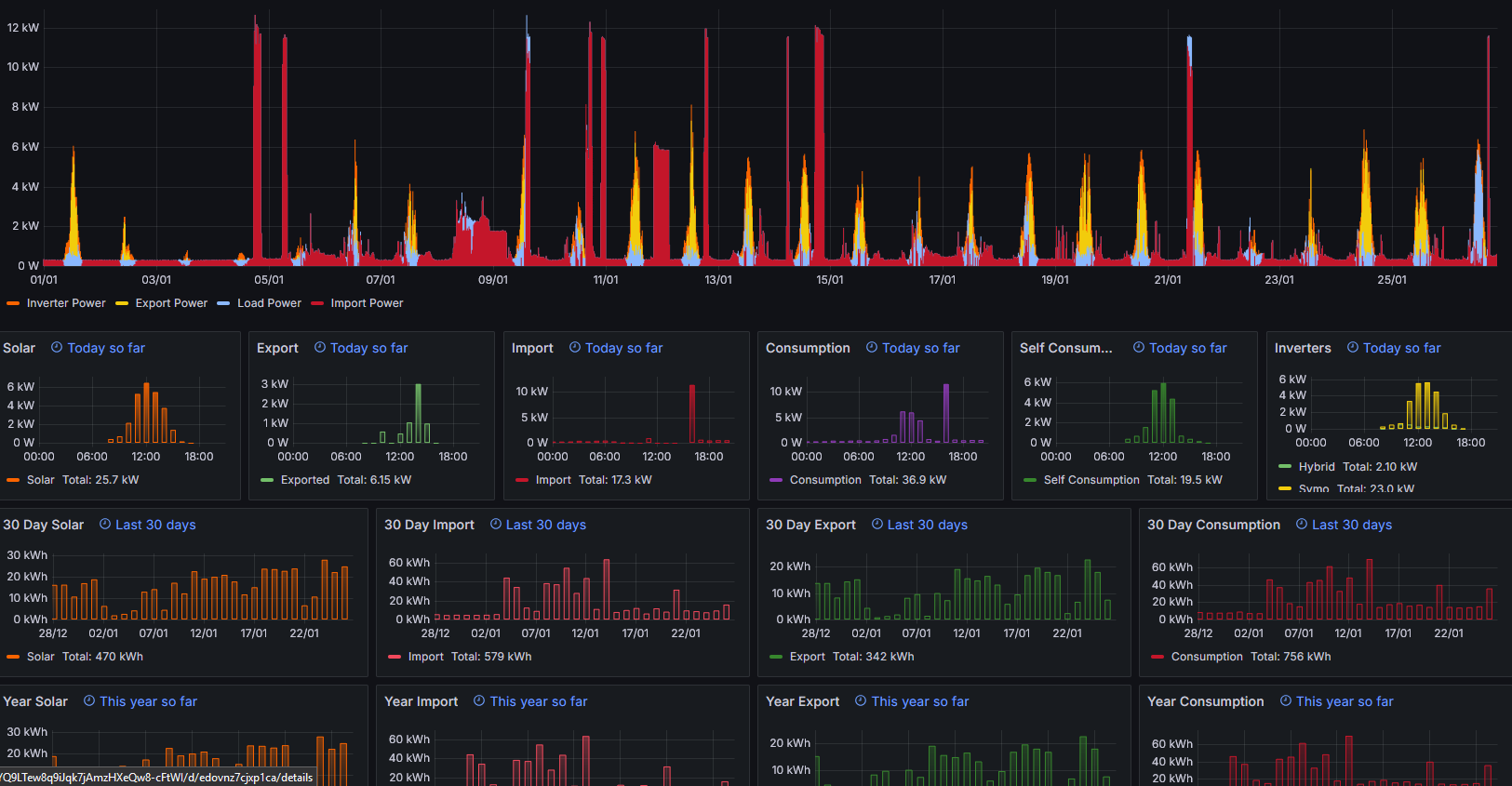Click clock icon in Consumption panel header
Viewport: 1512px width, 786px height.
pyautogui.click(x=872, y=347)
